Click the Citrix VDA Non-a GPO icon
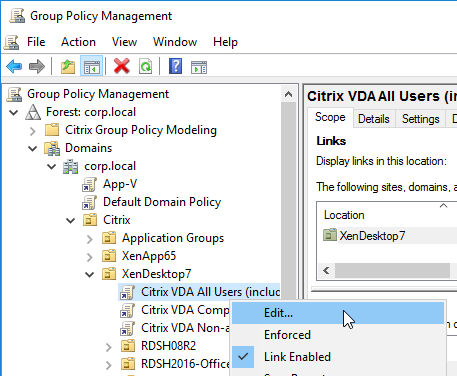This screenshot has height=376, width=457. (128, 328)
